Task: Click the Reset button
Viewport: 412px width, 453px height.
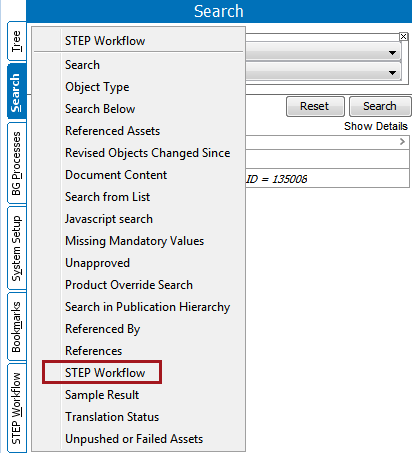Action: coord(315,106)
